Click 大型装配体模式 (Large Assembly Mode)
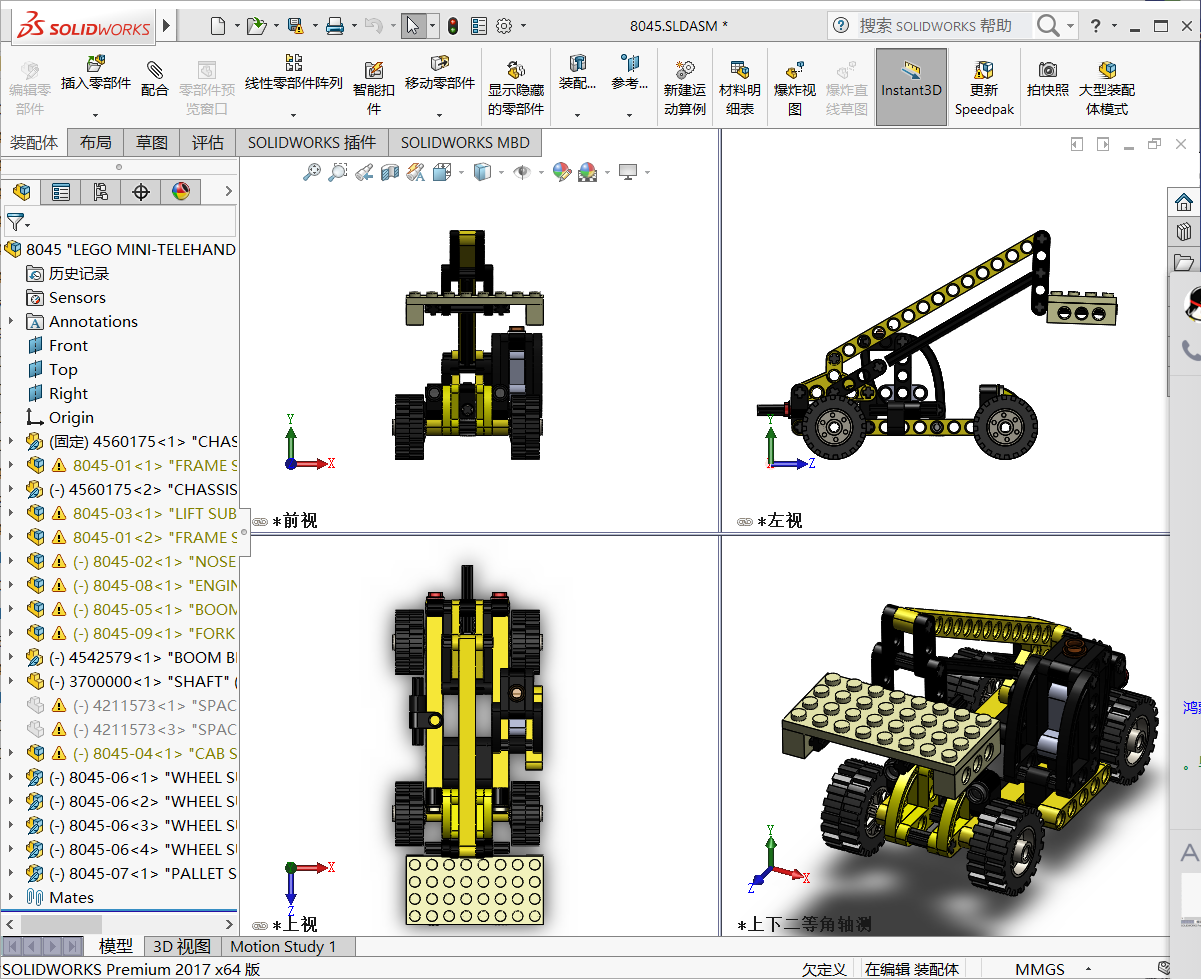Image resolution: width=1201 pixels, height=979 pixels. click(x=1107, y=88)
